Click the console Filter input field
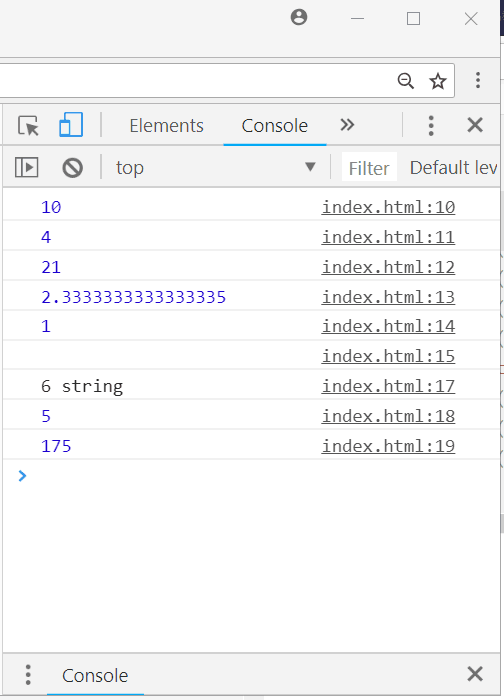This screenshot has height=700, width=504. tap(369, 168)
